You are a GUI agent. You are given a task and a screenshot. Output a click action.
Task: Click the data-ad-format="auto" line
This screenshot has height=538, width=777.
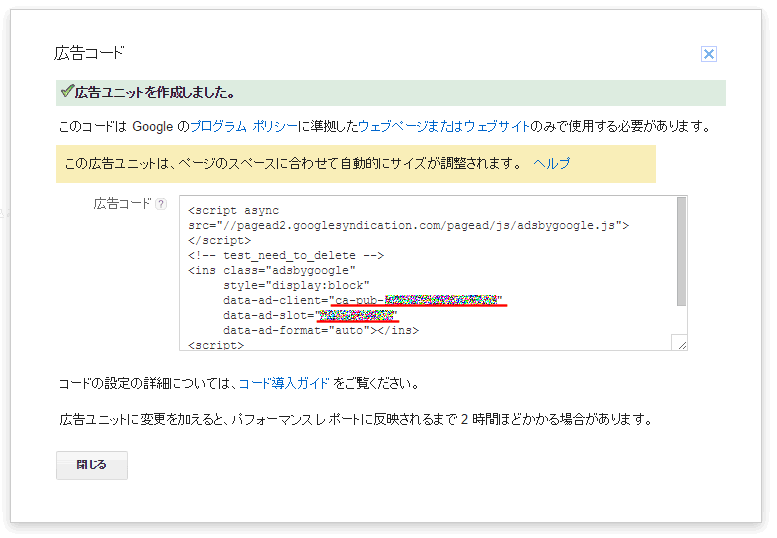pos(320,330)
